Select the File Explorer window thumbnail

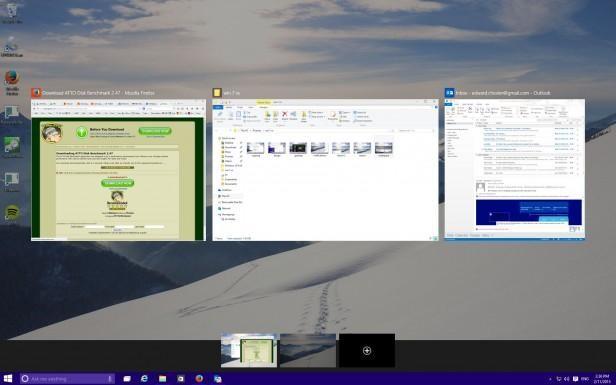[x=325, y=170]
